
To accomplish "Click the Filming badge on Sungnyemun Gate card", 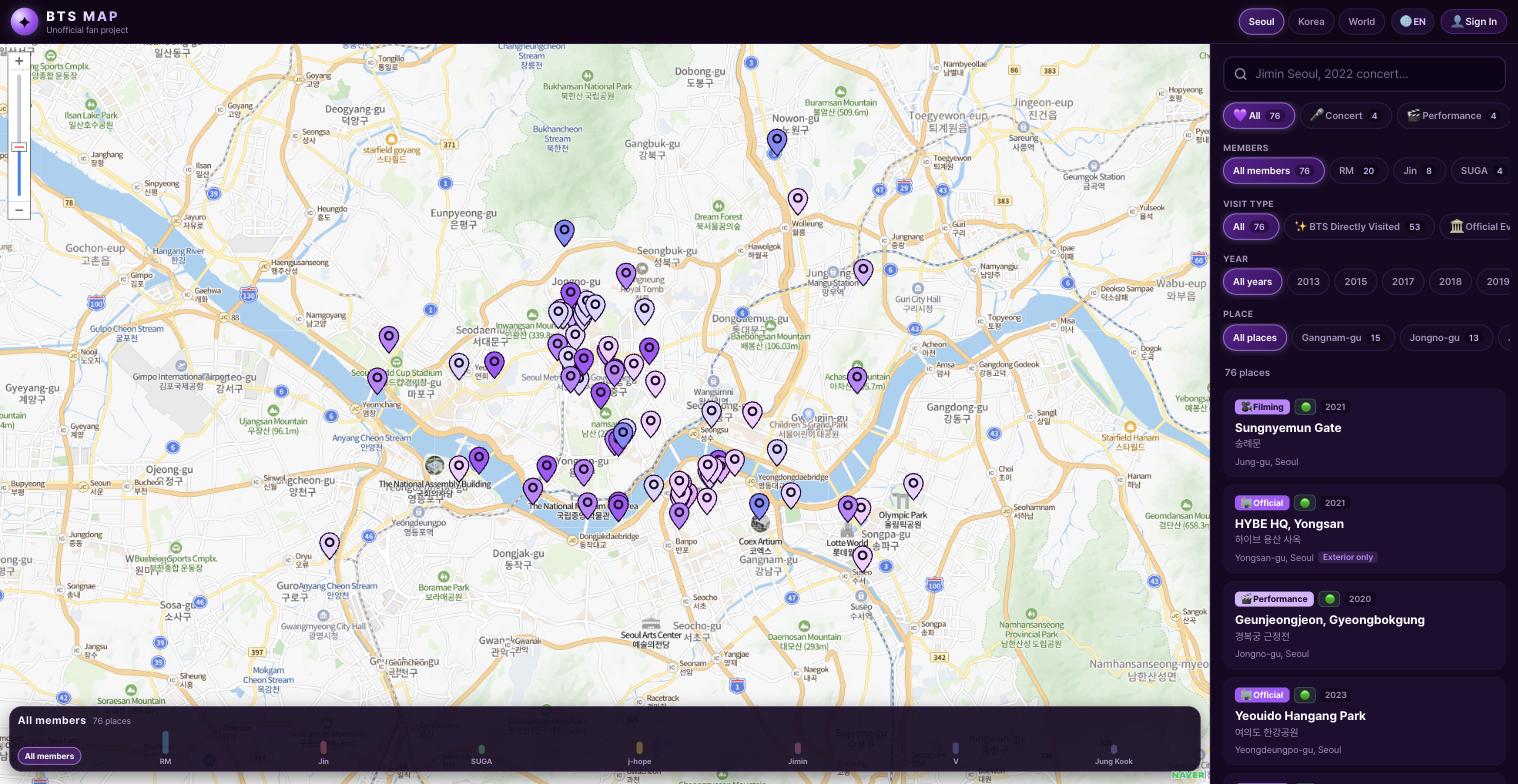I will pos(1261,407).
